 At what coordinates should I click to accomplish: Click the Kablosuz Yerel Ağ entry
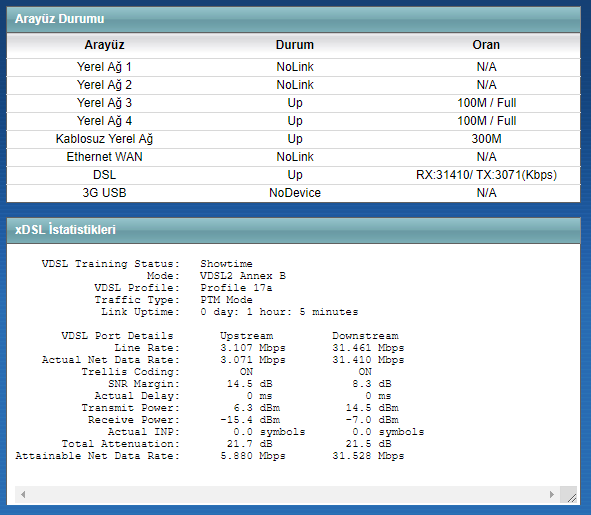point(104,139)
